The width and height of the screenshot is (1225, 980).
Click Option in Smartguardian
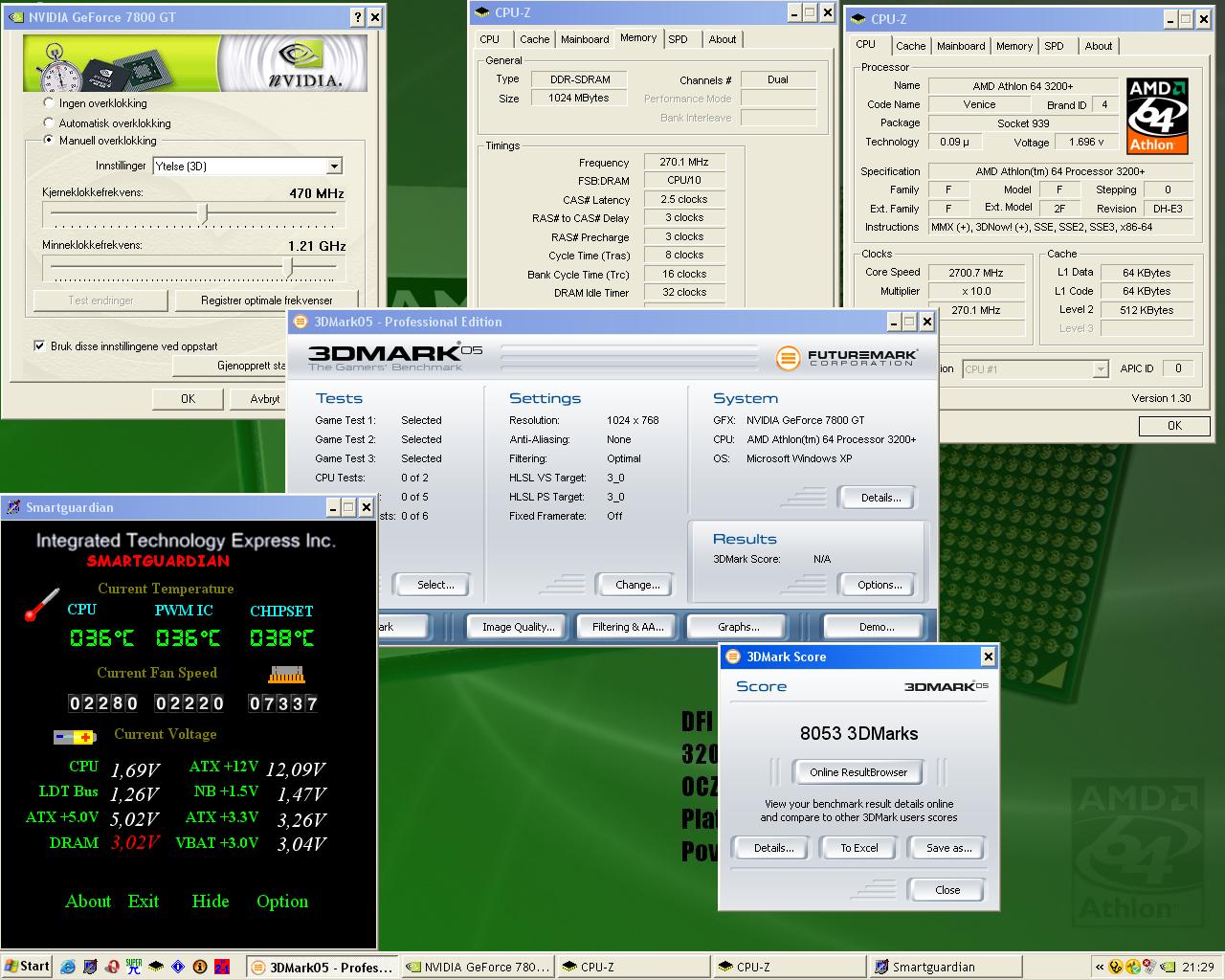click(x=282, y=902)
